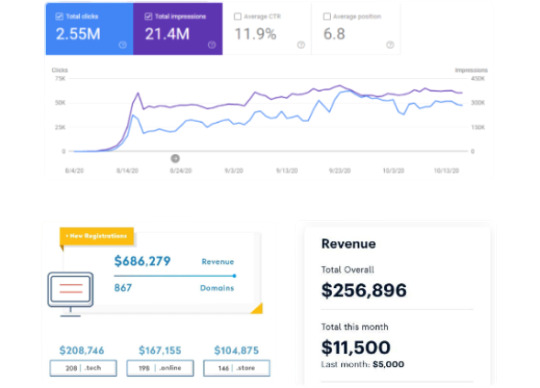Click yellow corner fold on registrations card
The height and width of the screenshot is (388, 540).
click(x=257, y=308)
